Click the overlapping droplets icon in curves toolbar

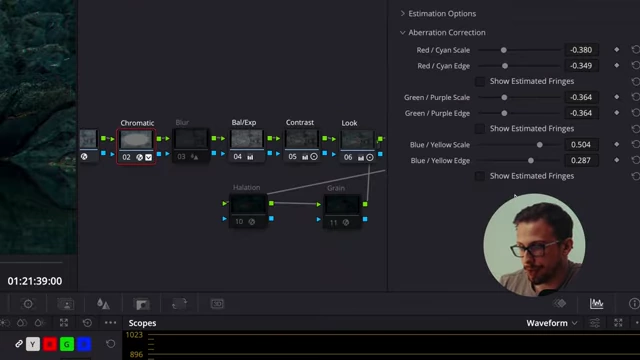tap(22, 323)
